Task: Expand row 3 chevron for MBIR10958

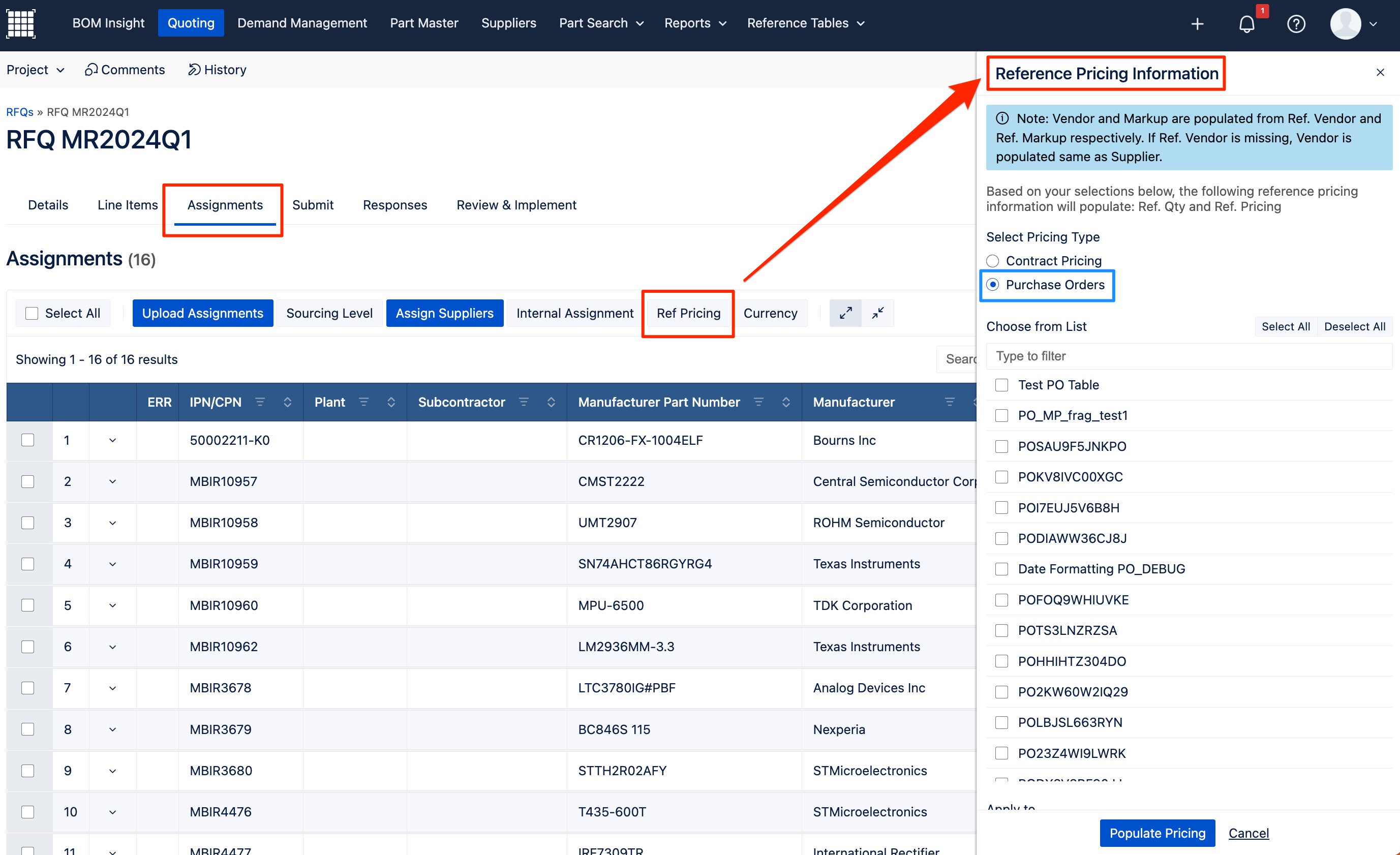Action: tap(112, 523)
